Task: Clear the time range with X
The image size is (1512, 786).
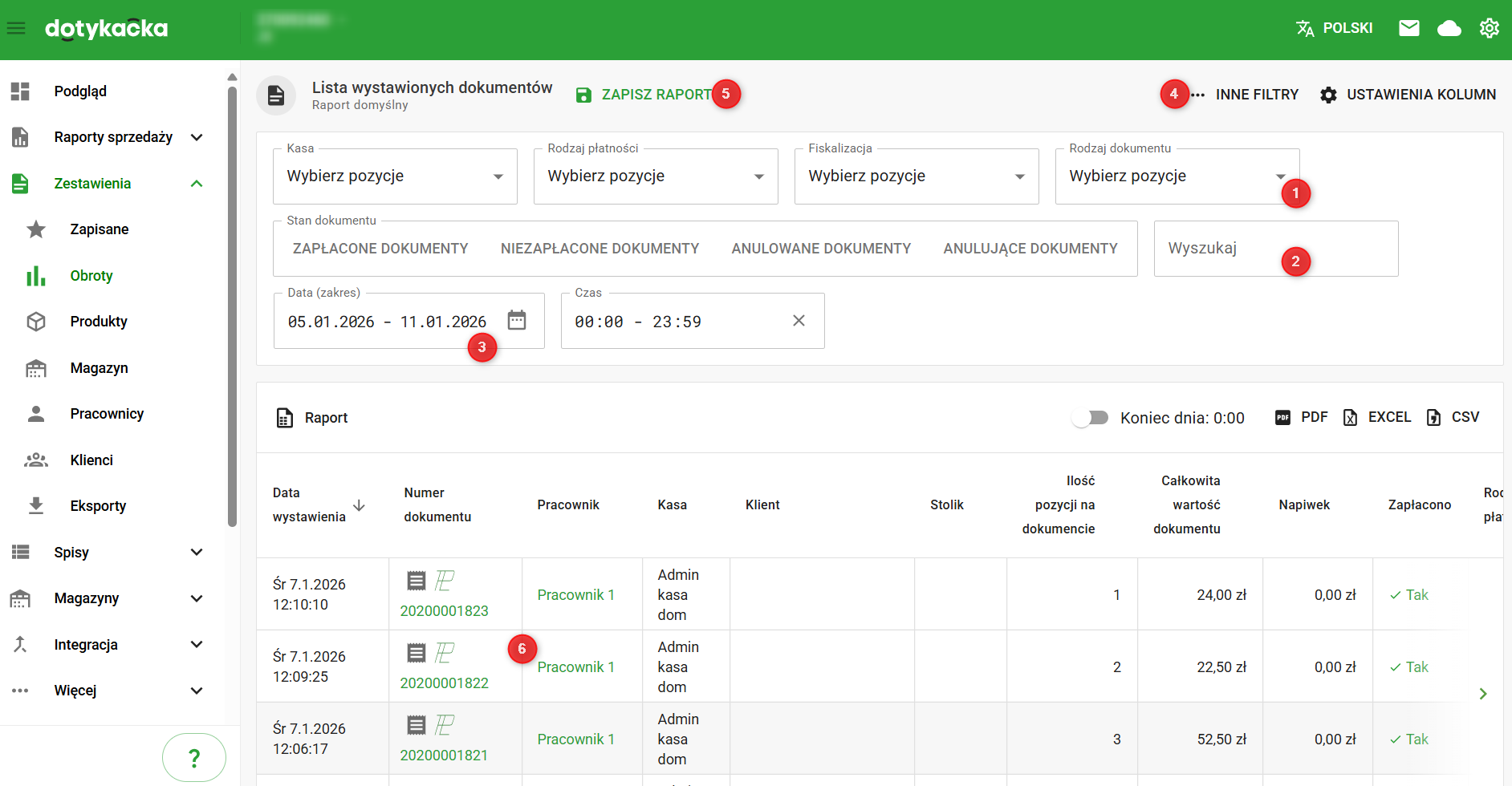Action: click(x=799, y=321)
